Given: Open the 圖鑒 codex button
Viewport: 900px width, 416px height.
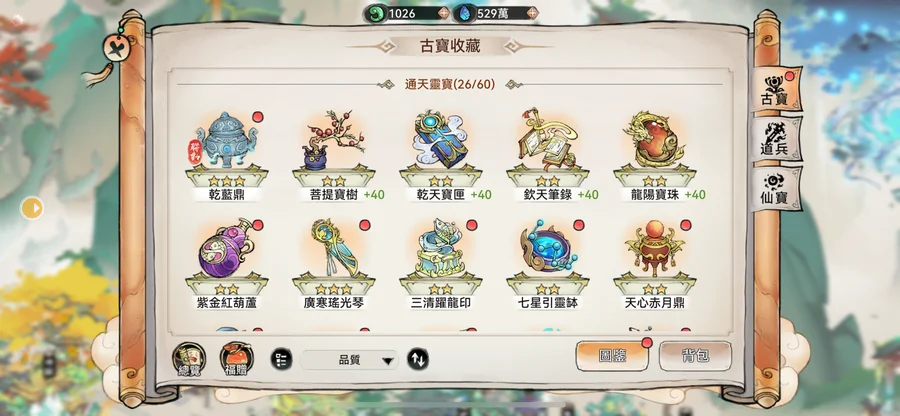Looking at the screenshot, I should [612, 356].
